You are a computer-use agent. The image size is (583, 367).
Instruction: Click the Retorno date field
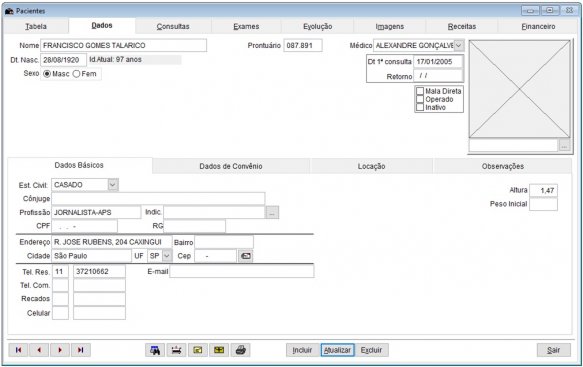pos(438,76)
